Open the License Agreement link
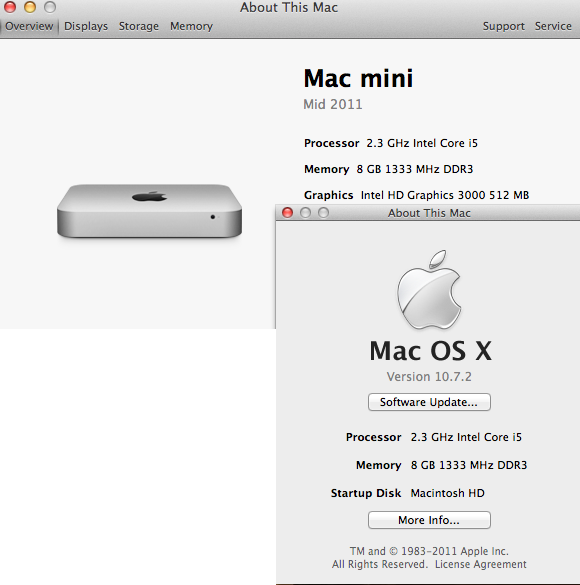This screenshot has height=585, width=580. click(480, 564)
